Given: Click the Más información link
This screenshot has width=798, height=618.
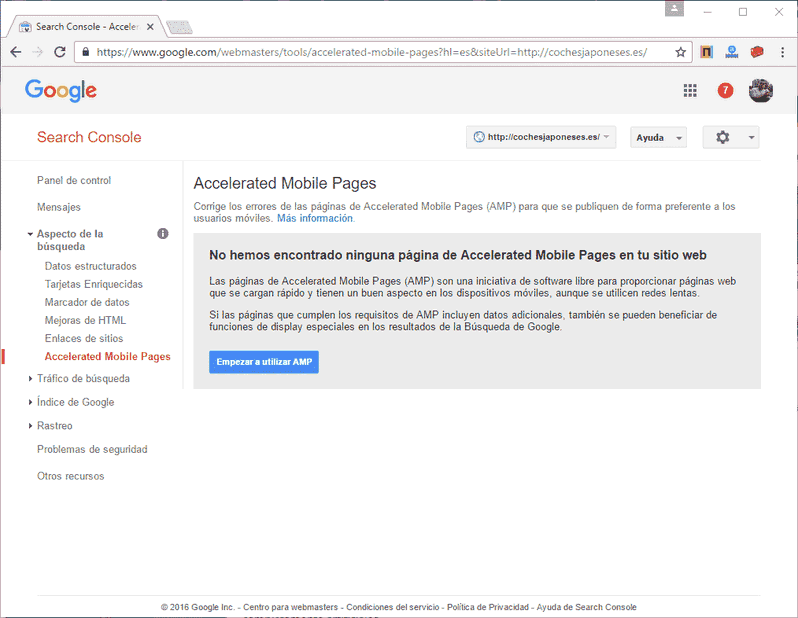Looking at the screenshot, I should click(x=315, y=218).
